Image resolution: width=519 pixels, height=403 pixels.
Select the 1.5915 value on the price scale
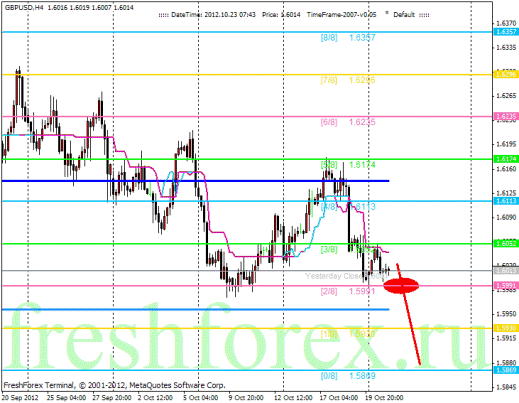(x=506, y=338)
